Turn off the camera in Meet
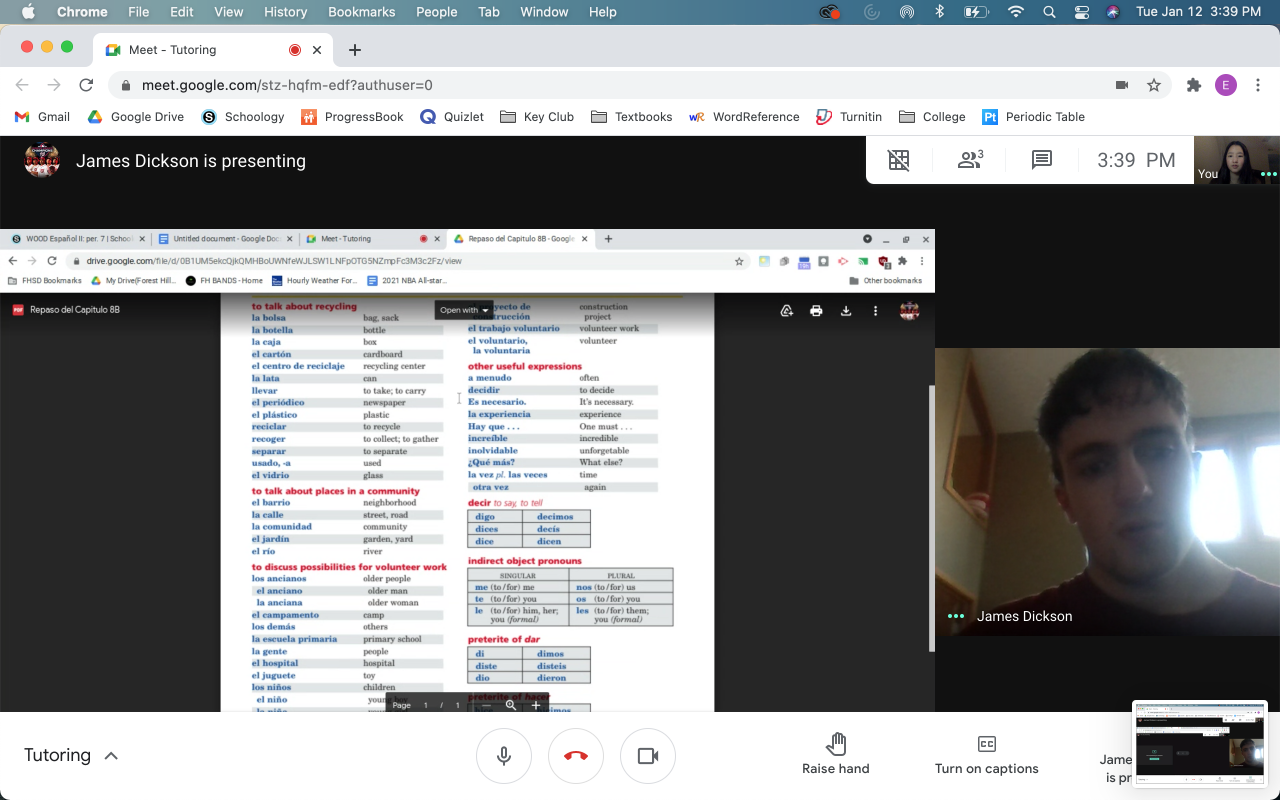The height and width of the screenshot is (800, 1280). click(648, 756)
